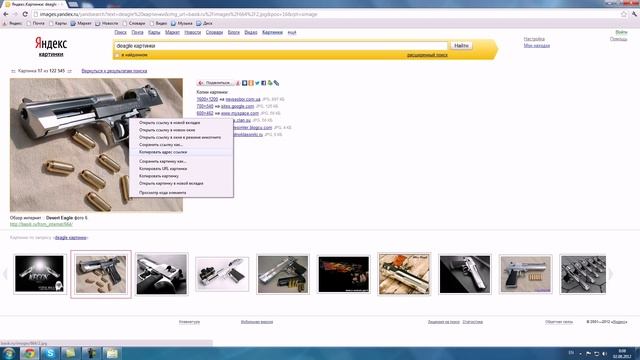This screenshot has height=360, width=640.
Task: Choose 'Копировать адрес ссылки' menu item
Action: 181,152
